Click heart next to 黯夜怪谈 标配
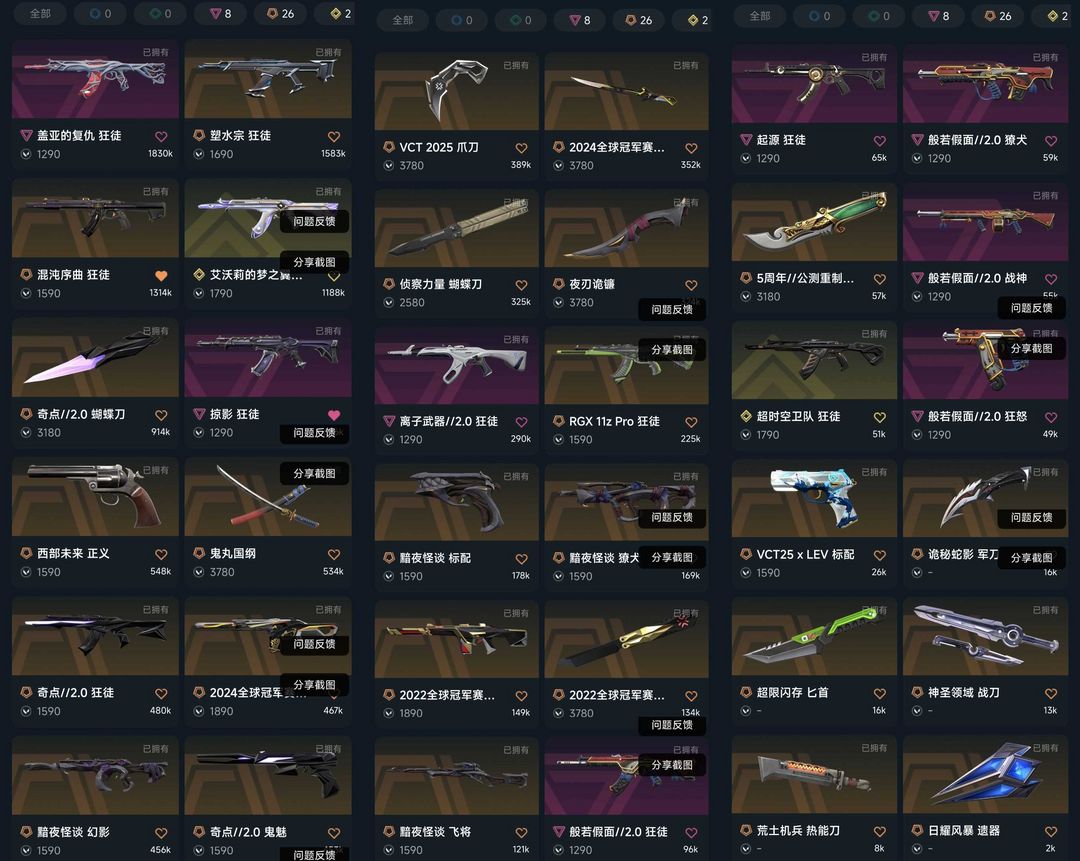The image size is (1080, 861). [x=521, y=559]
